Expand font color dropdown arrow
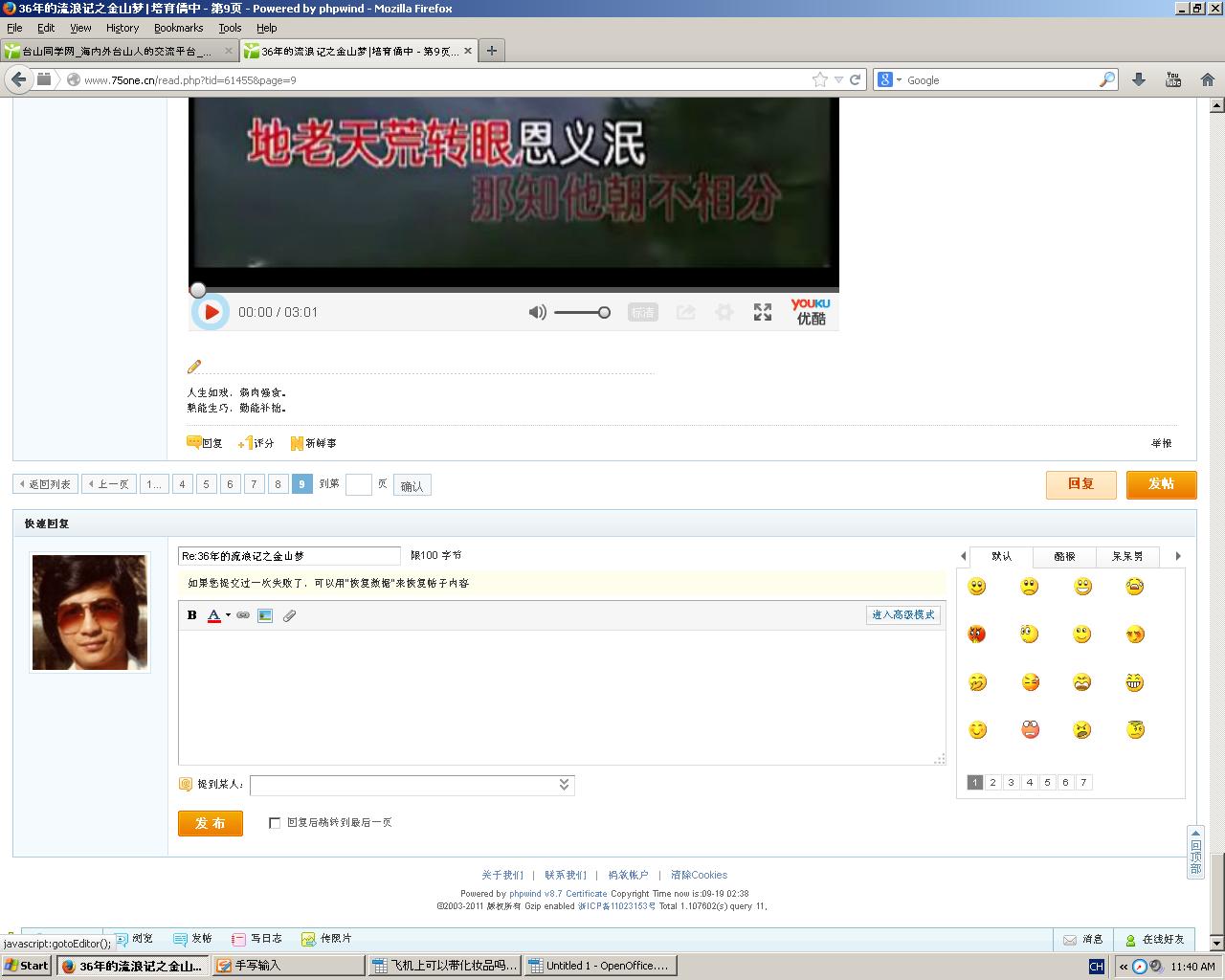 (228, 615)
